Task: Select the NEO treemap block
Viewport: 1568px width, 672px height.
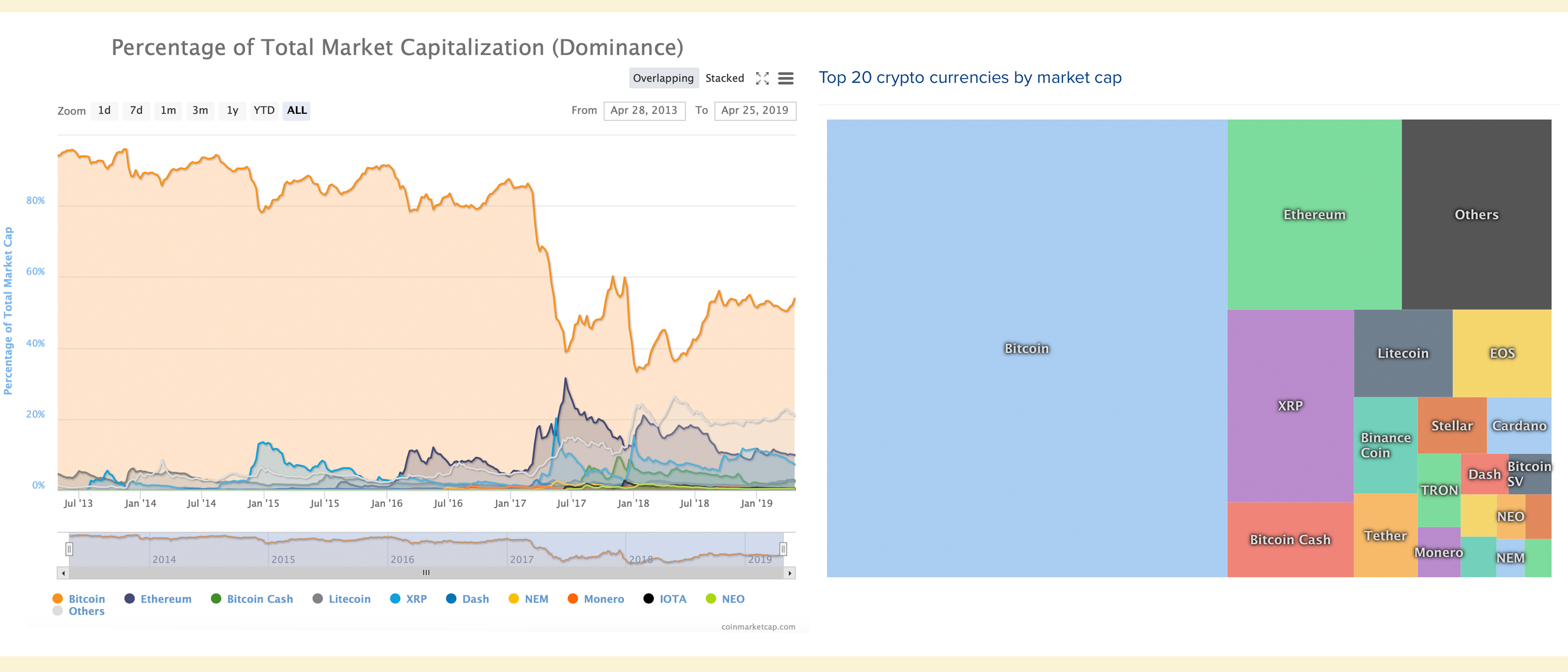Action: pyautogui.click(x=1511, y=516)
